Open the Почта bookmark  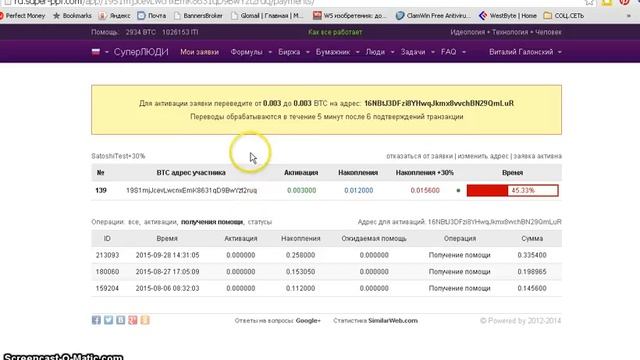pos(152,16)
